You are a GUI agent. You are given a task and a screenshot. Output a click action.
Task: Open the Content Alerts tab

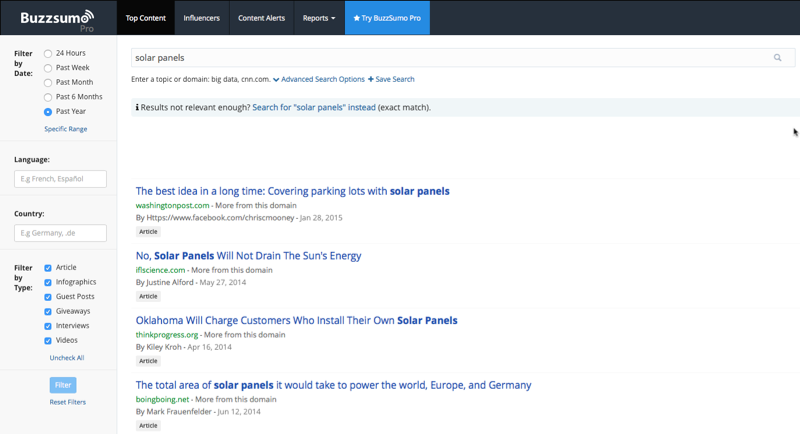261,18
